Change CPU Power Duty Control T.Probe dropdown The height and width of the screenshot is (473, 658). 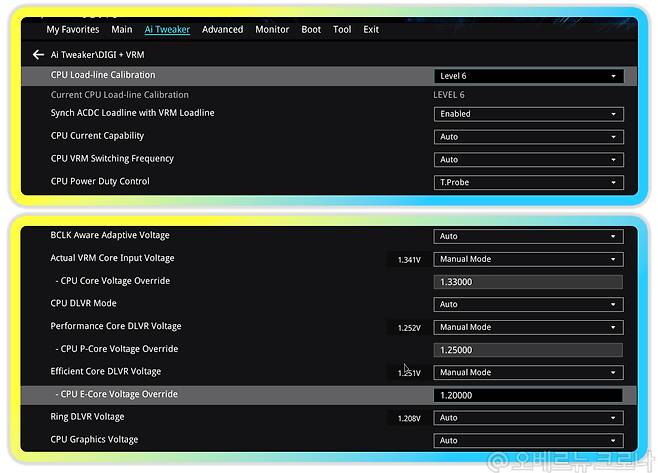pyautogui.click(x=528, y=183)
